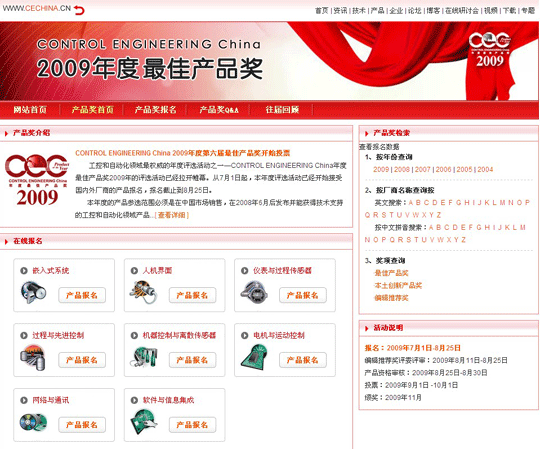
Task: Open the 最佳产品奖 award link
Action: tap(392, 273)
